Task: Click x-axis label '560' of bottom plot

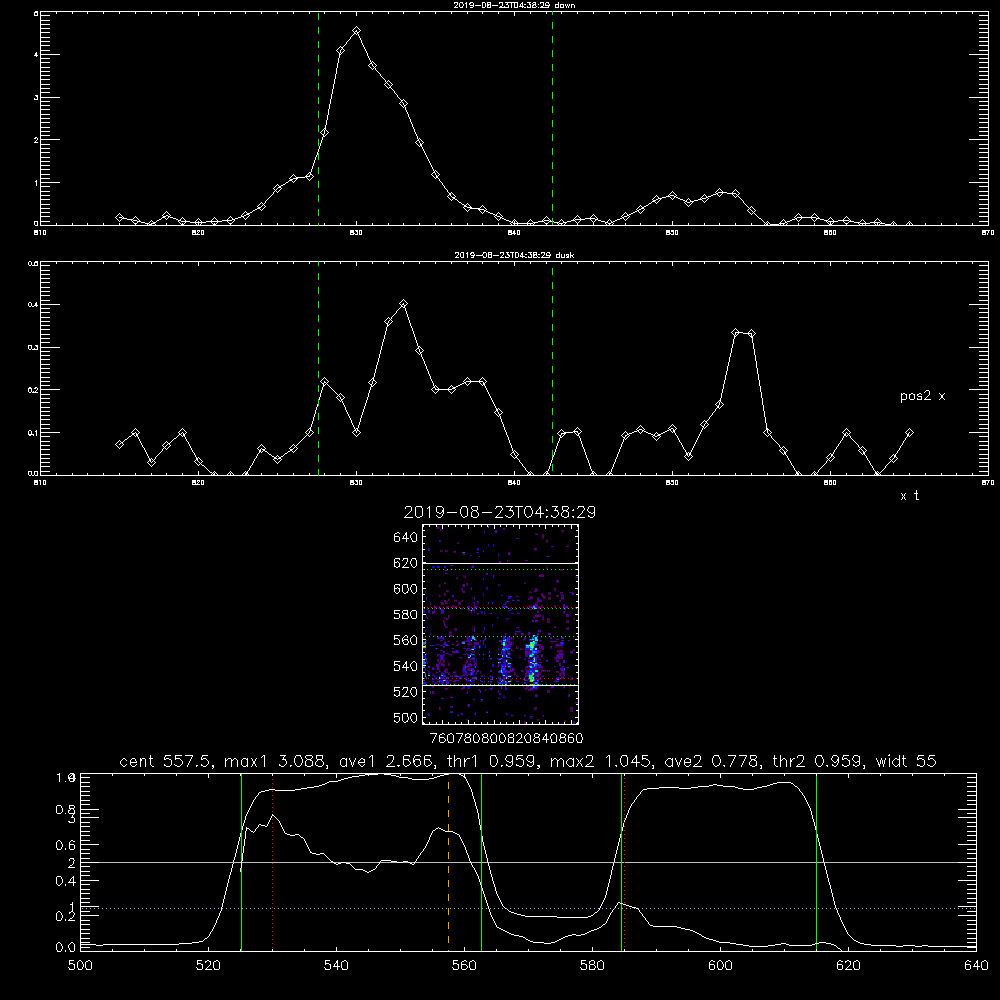Action: (464, 966)
